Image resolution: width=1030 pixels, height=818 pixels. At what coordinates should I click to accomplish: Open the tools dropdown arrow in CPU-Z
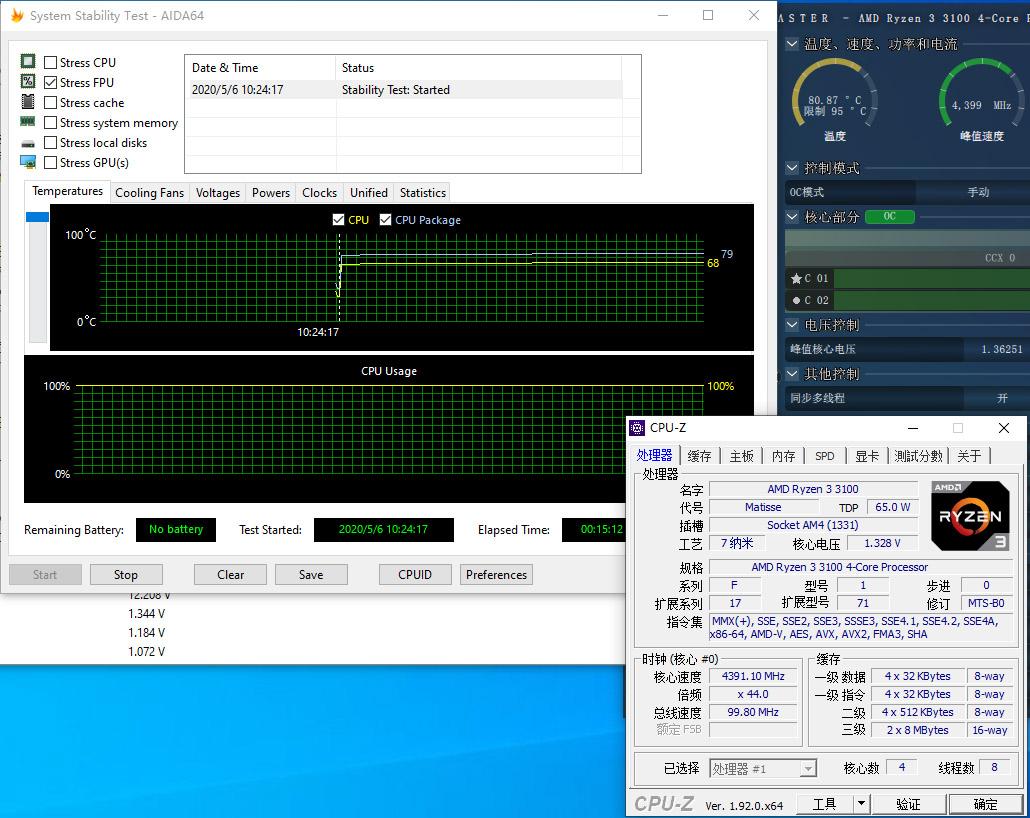coord(861,804)
